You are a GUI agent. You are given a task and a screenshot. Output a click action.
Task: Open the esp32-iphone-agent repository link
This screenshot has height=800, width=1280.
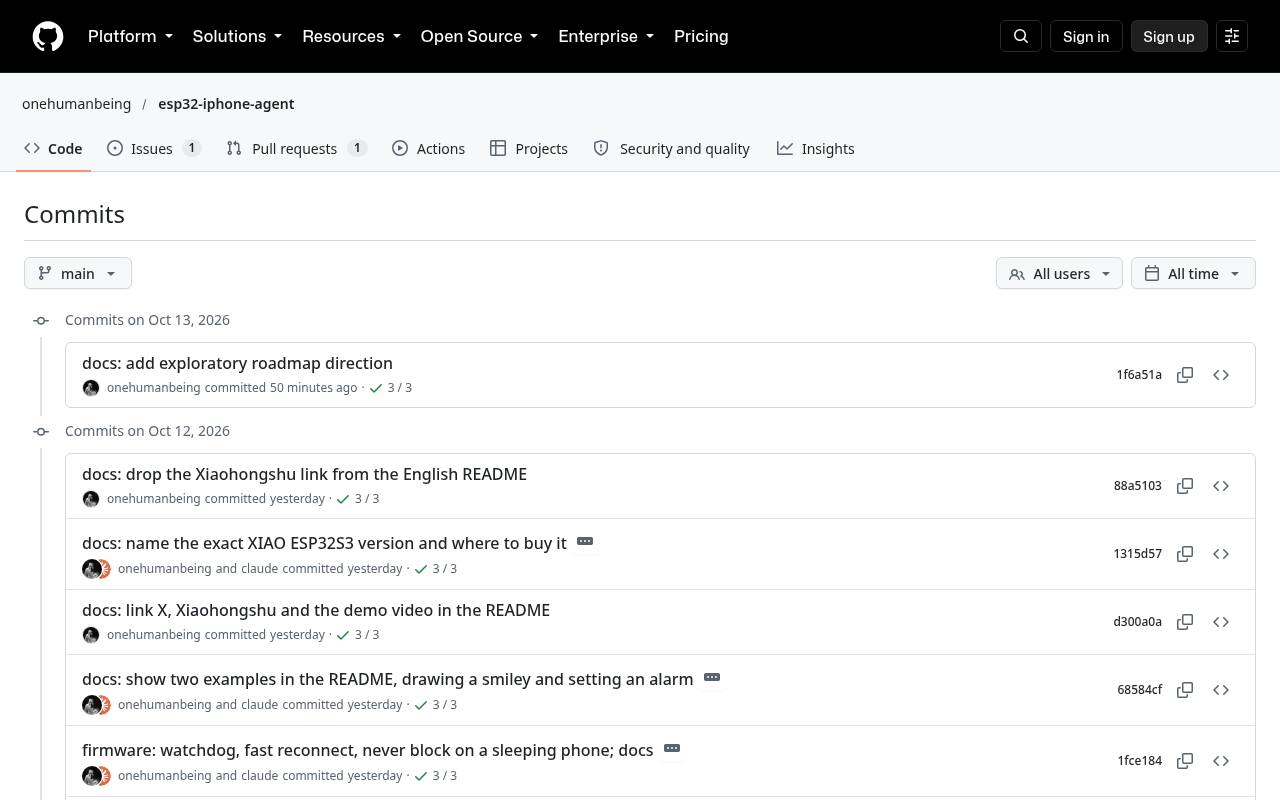pyautogui.click(x=226, y=104)
